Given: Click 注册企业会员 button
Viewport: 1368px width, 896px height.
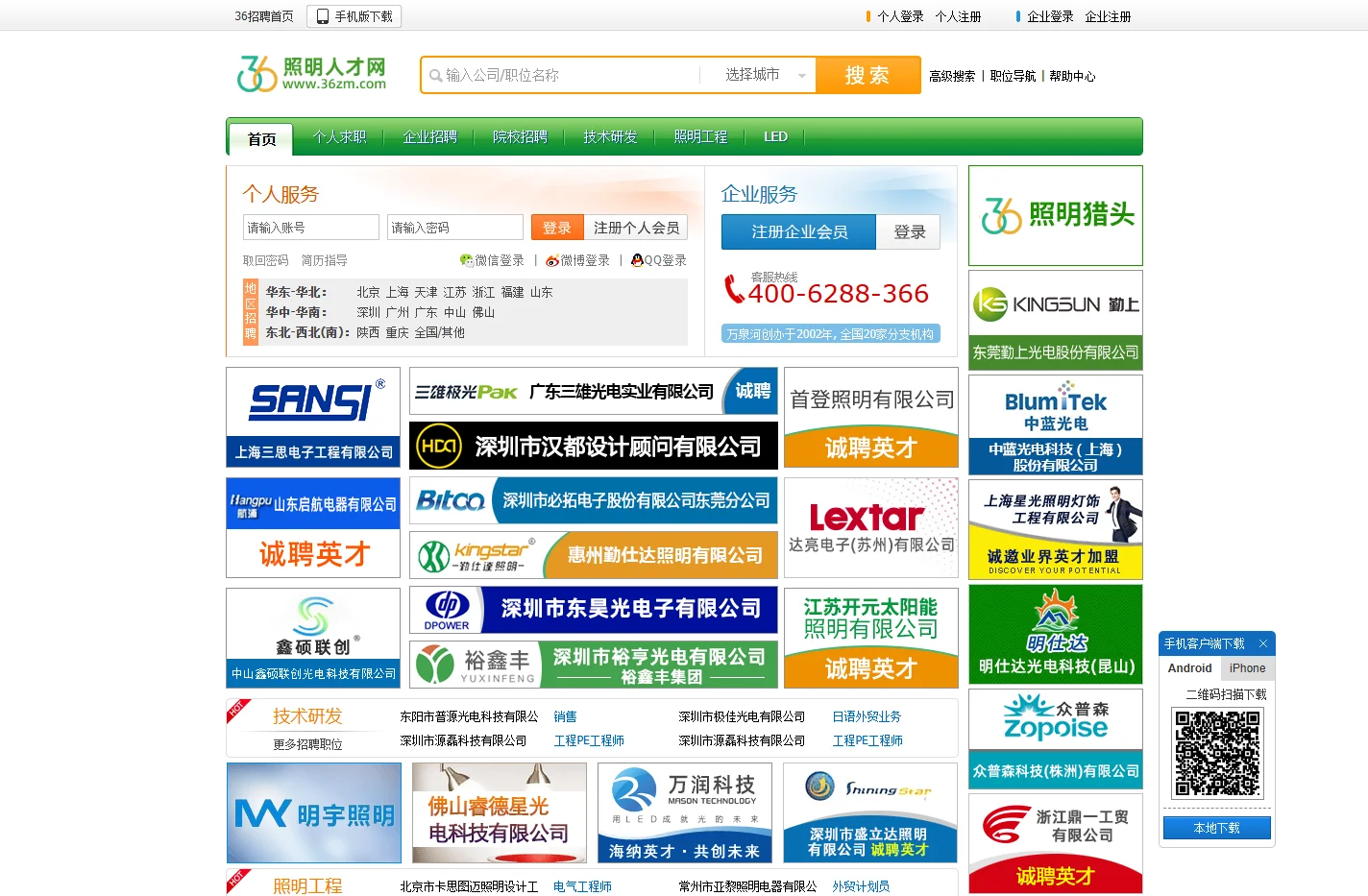Looking at the screenshot, I should point(799,232).
